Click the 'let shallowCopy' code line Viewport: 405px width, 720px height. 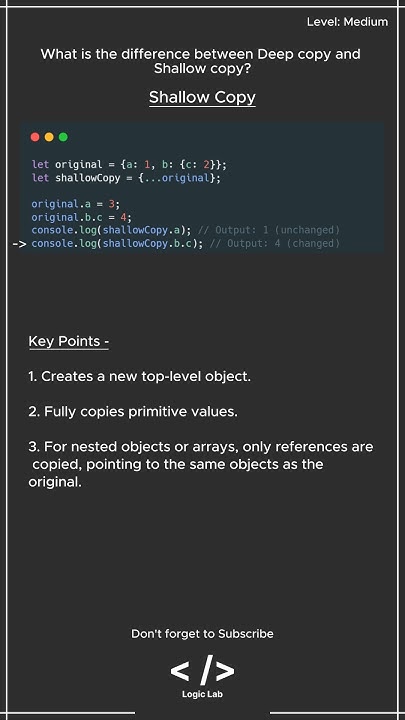click(x=126, y=178)
